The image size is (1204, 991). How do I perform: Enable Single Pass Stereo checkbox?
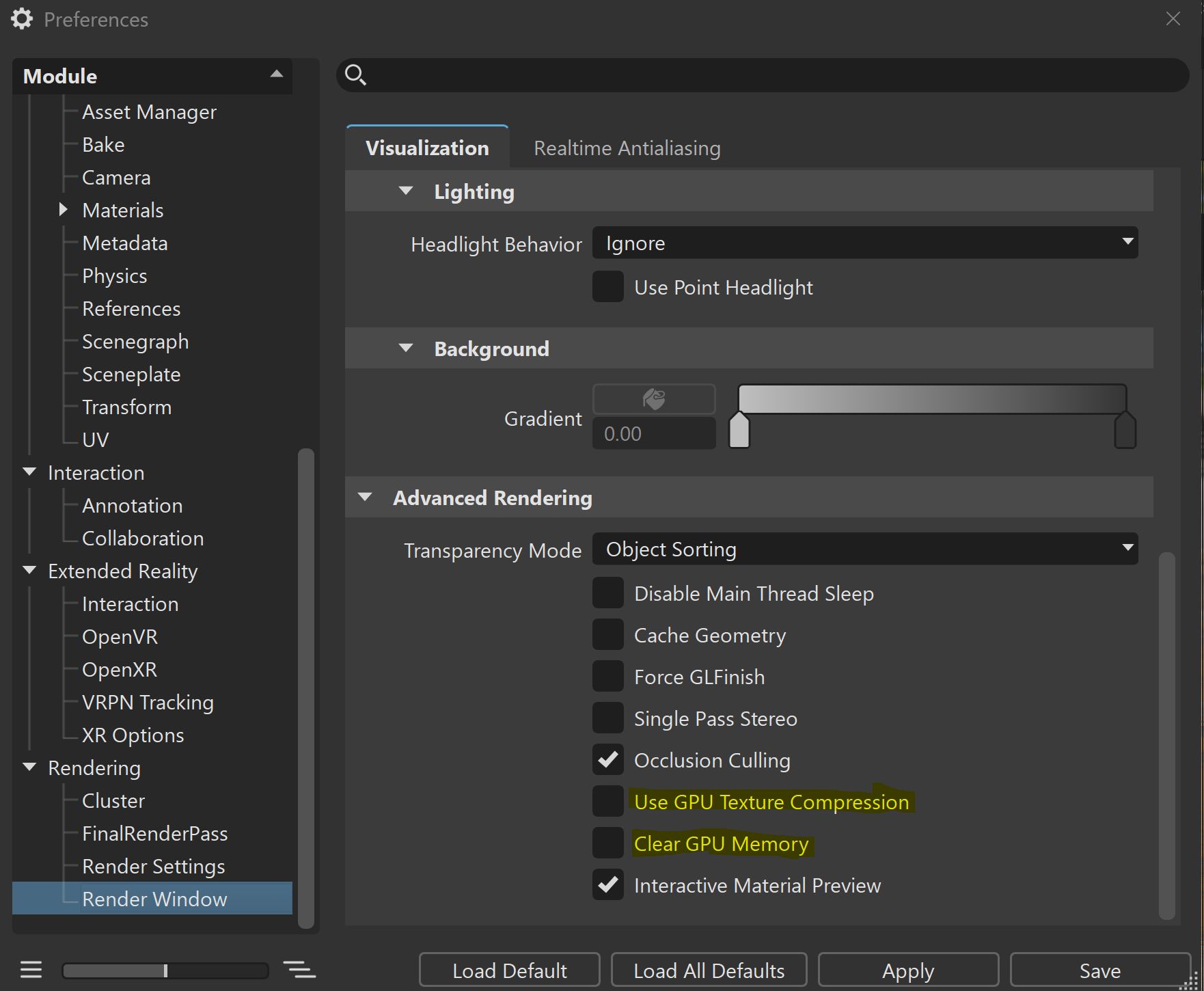point(608,718)
